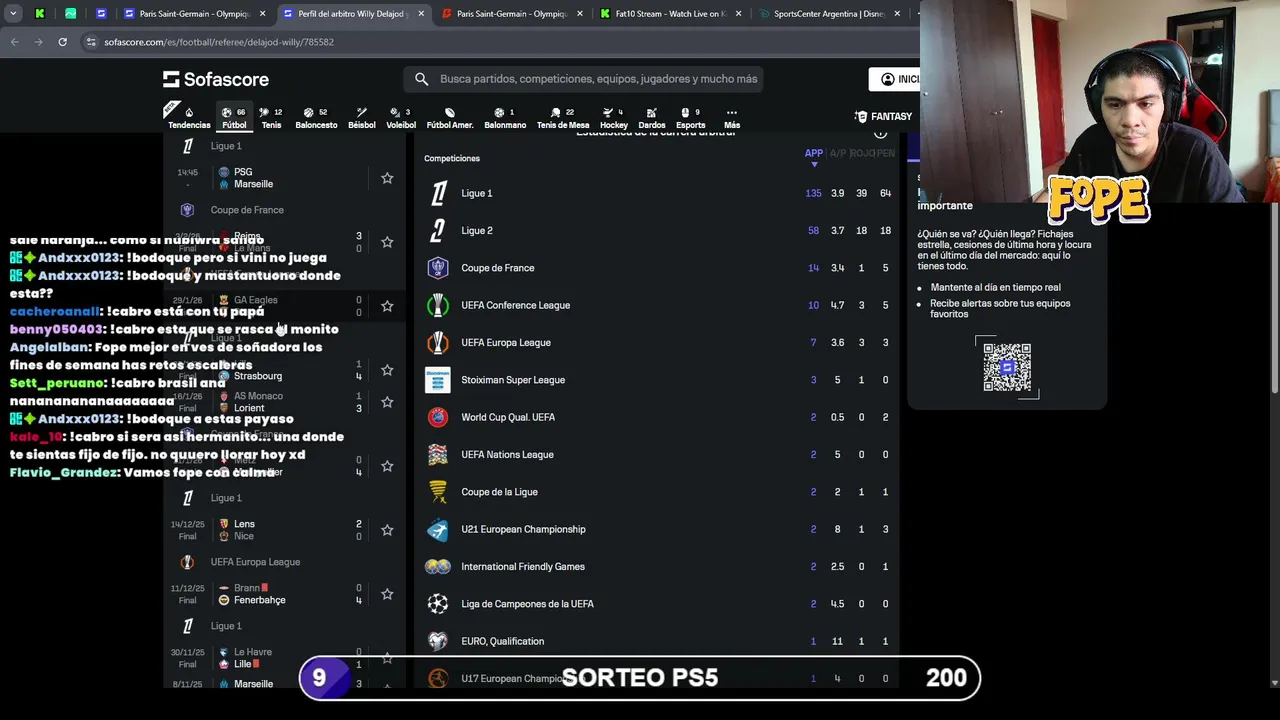Click the Coupe de la Ligue logo
The image size is (1280, 720).
pos(438,492)
